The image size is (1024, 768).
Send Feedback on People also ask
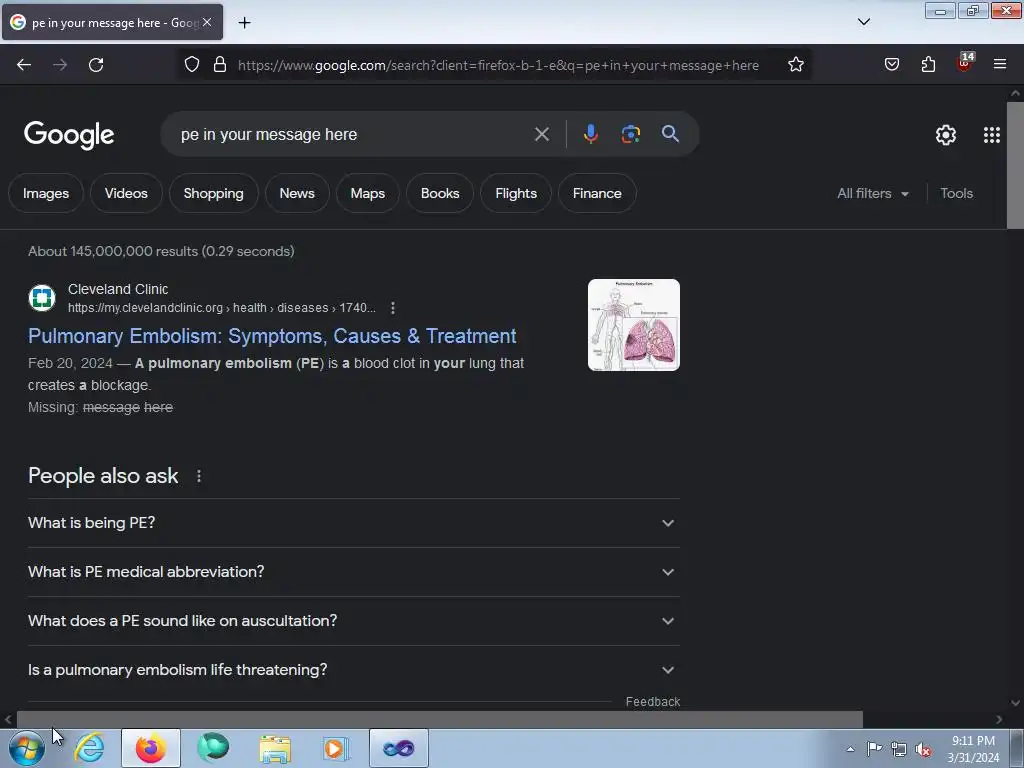pyautogui.click(x=653, y=701)
